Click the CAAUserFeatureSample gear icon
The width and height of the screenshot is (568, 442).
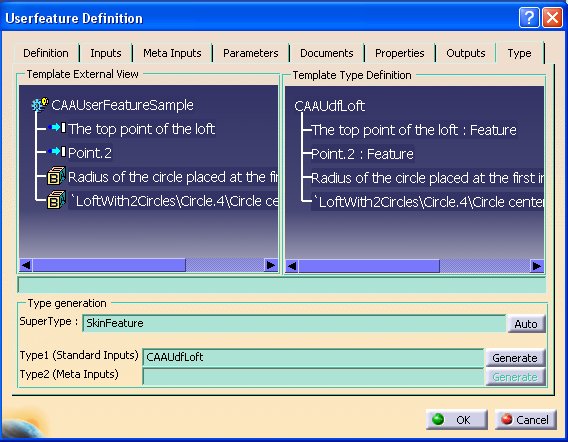[40, 105]
